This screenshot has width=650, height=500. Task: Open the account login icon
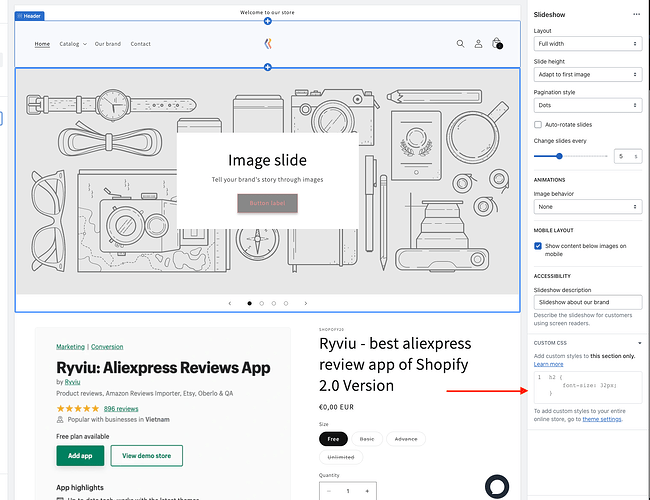pyautogui.click(x=478, y=44)
